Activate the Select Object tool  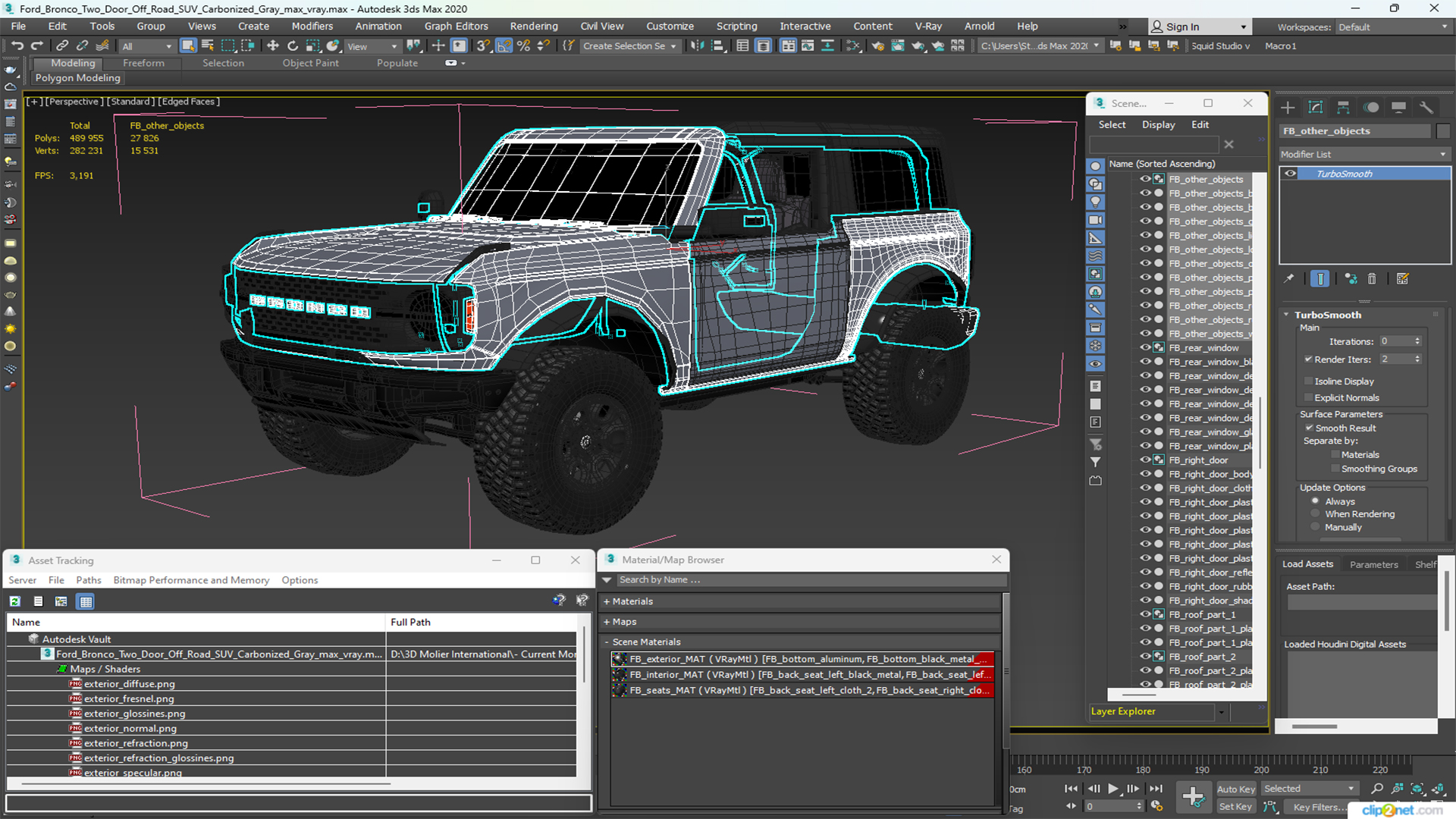(x=188, y=45)
